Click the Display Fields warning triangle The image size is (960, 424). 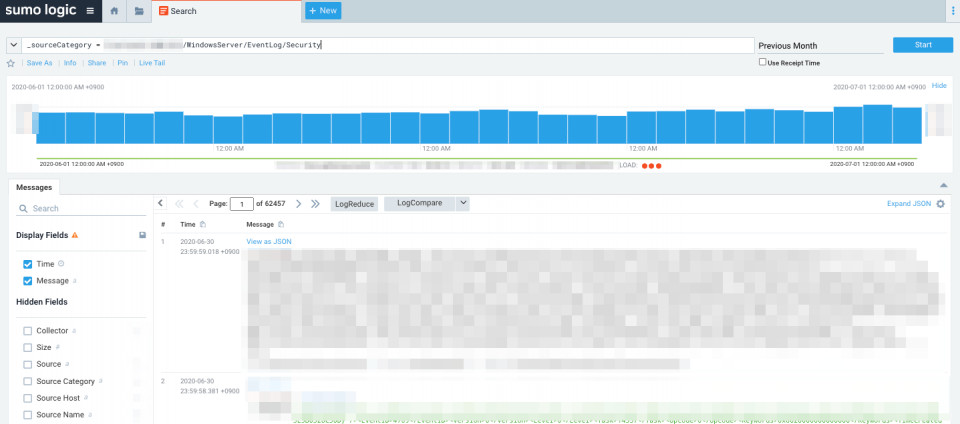pyautogui.click(x=75, y=235)
